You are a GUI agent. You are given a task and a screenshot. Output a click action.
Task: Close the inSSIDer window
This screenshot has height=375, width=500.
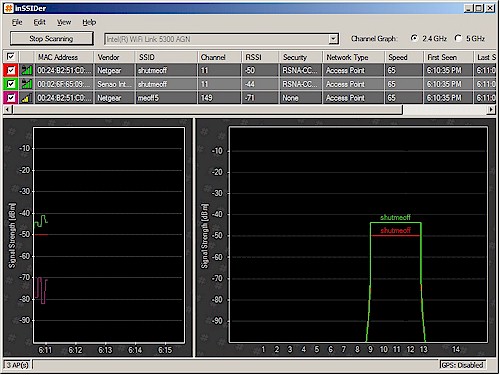tap(490, 8)
